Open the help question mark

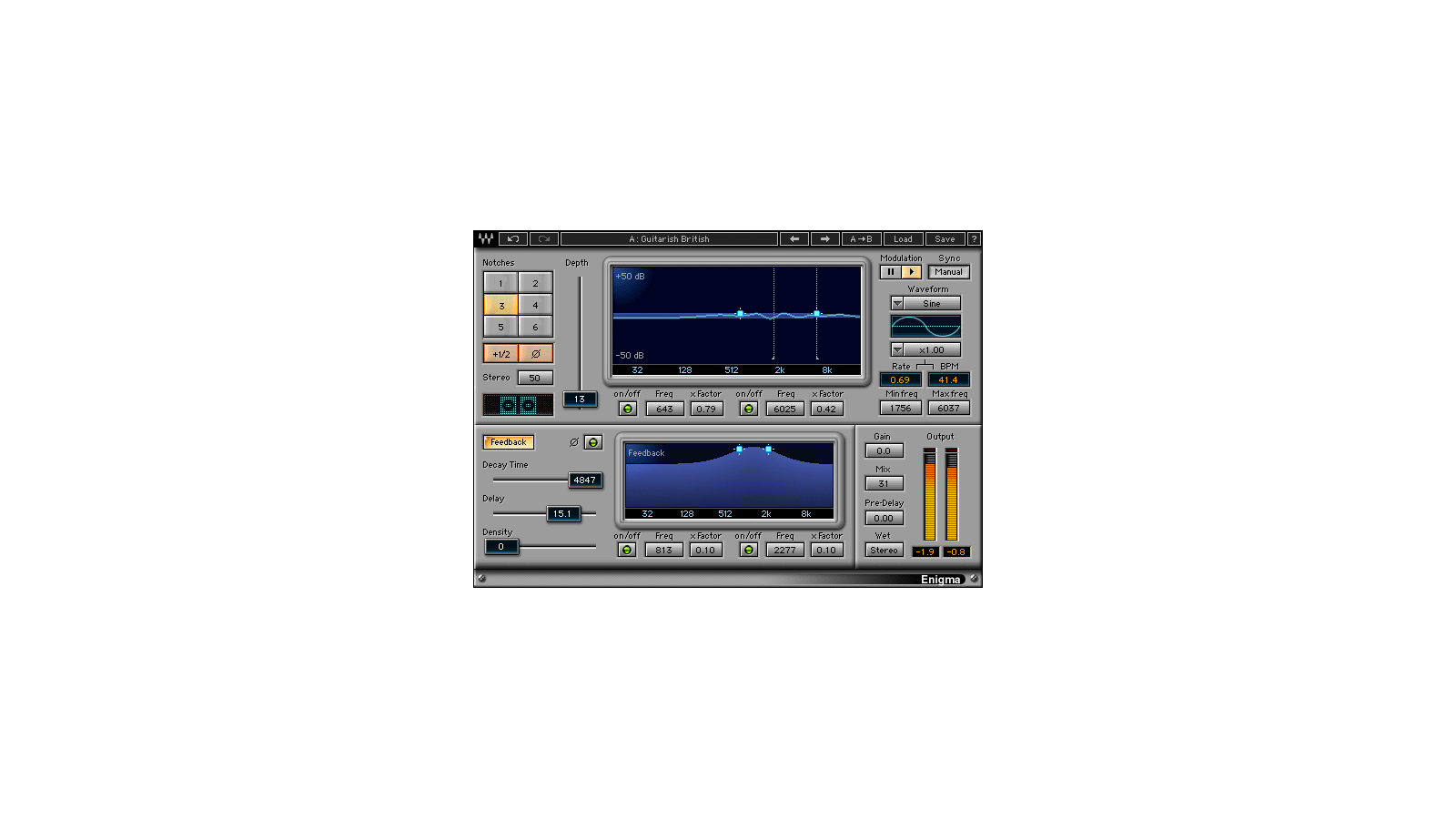974,238
